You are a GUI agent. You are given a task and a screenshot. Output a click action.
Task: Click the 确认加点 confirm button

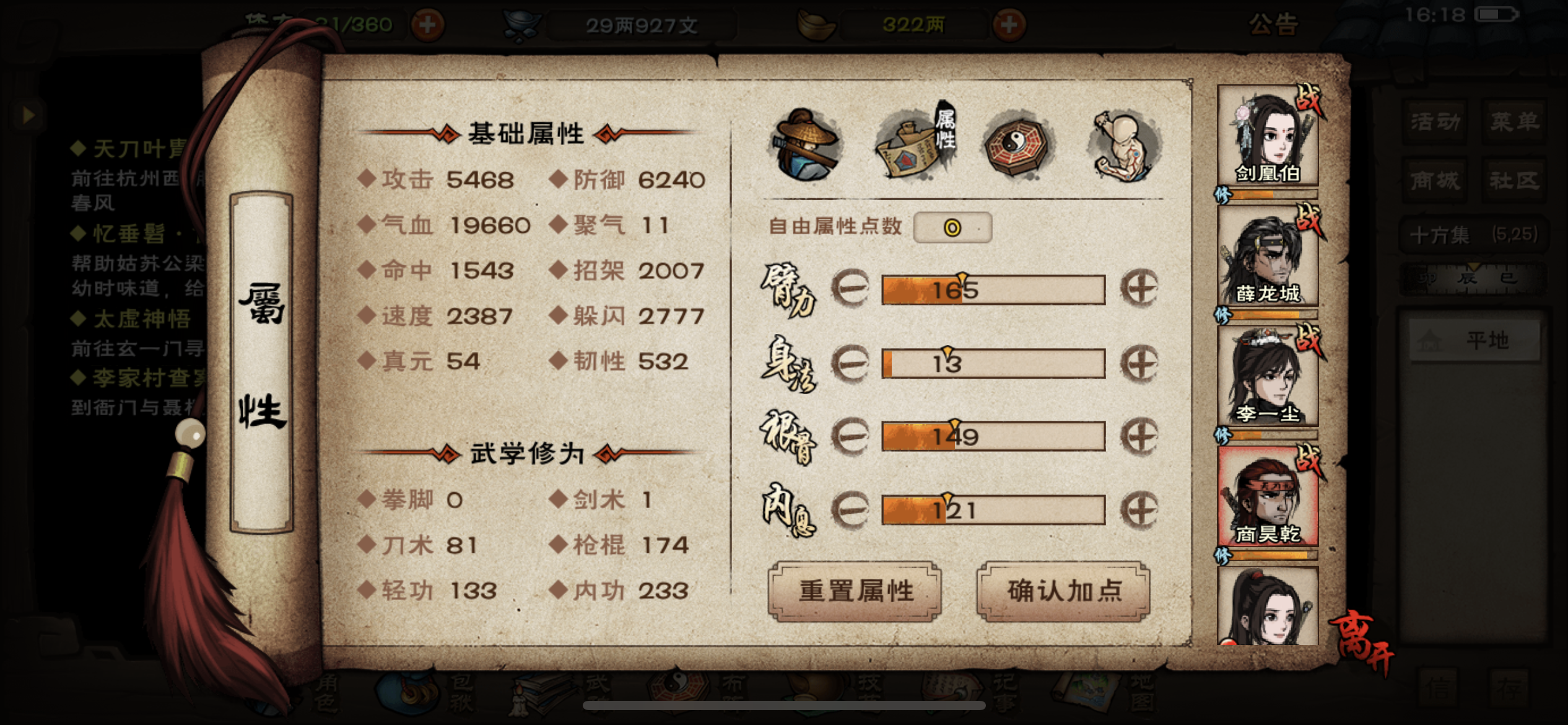(1063, 591)
